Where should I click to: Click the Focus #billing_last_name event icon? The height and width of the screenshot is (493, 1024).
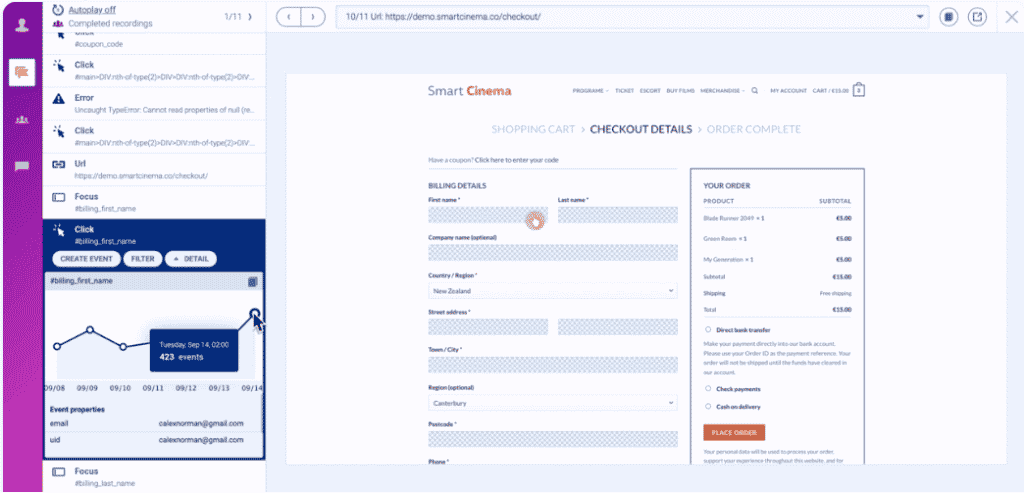[x=59, y=471]
